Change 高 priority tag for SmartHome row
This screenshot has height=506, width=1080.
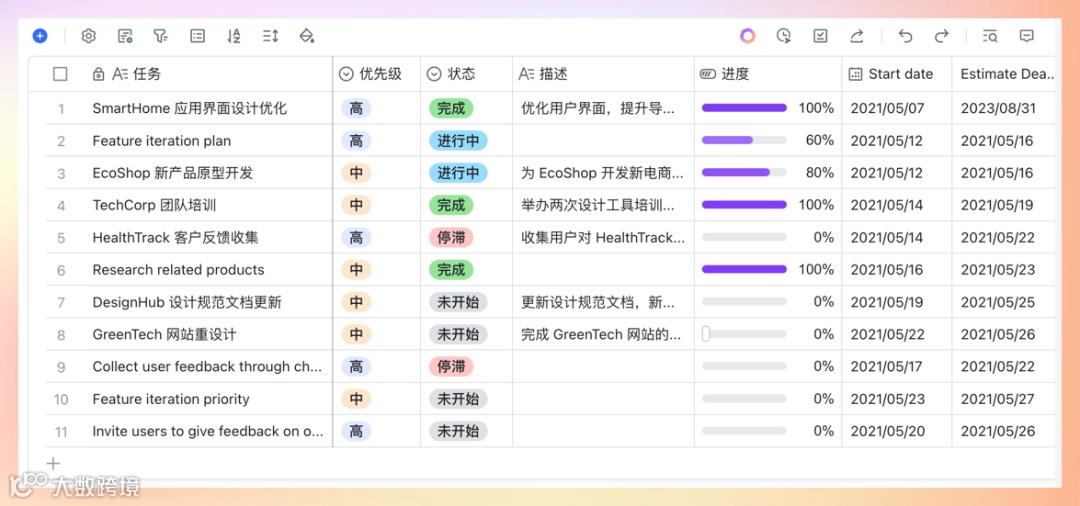(356, 108)
